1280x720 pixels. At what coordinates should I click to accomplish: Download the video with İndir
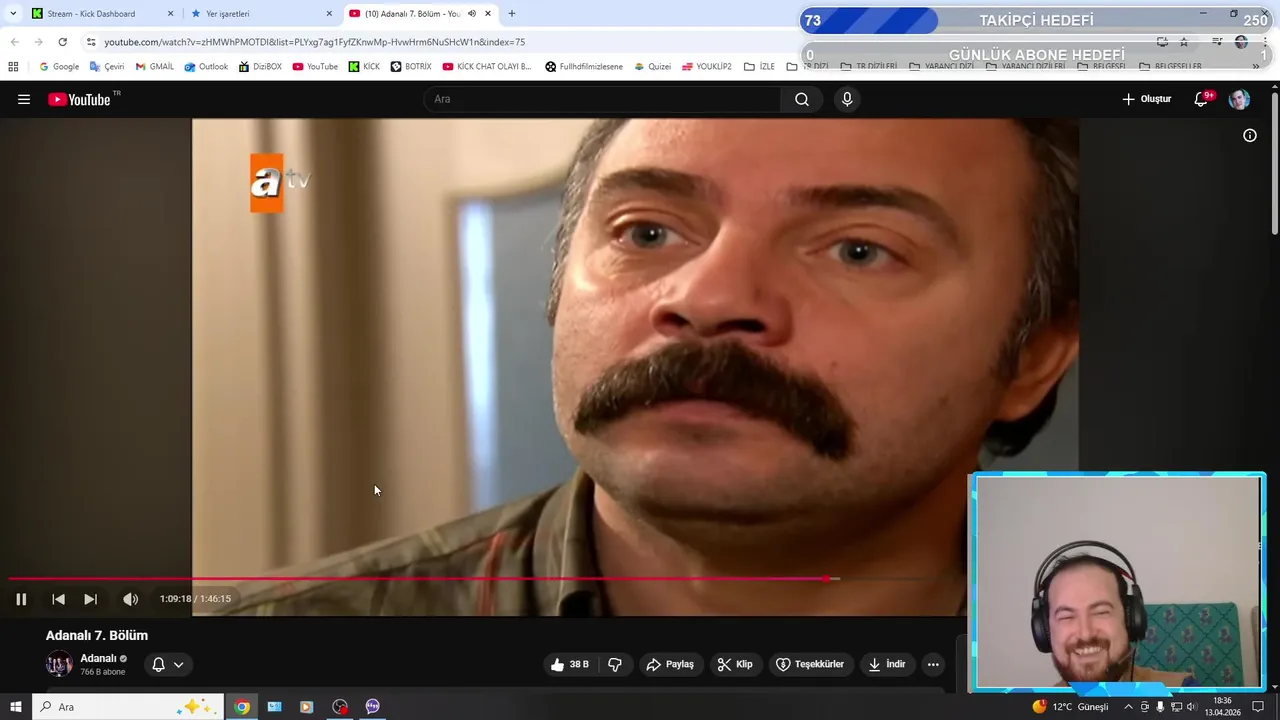[x=887, y=664]
